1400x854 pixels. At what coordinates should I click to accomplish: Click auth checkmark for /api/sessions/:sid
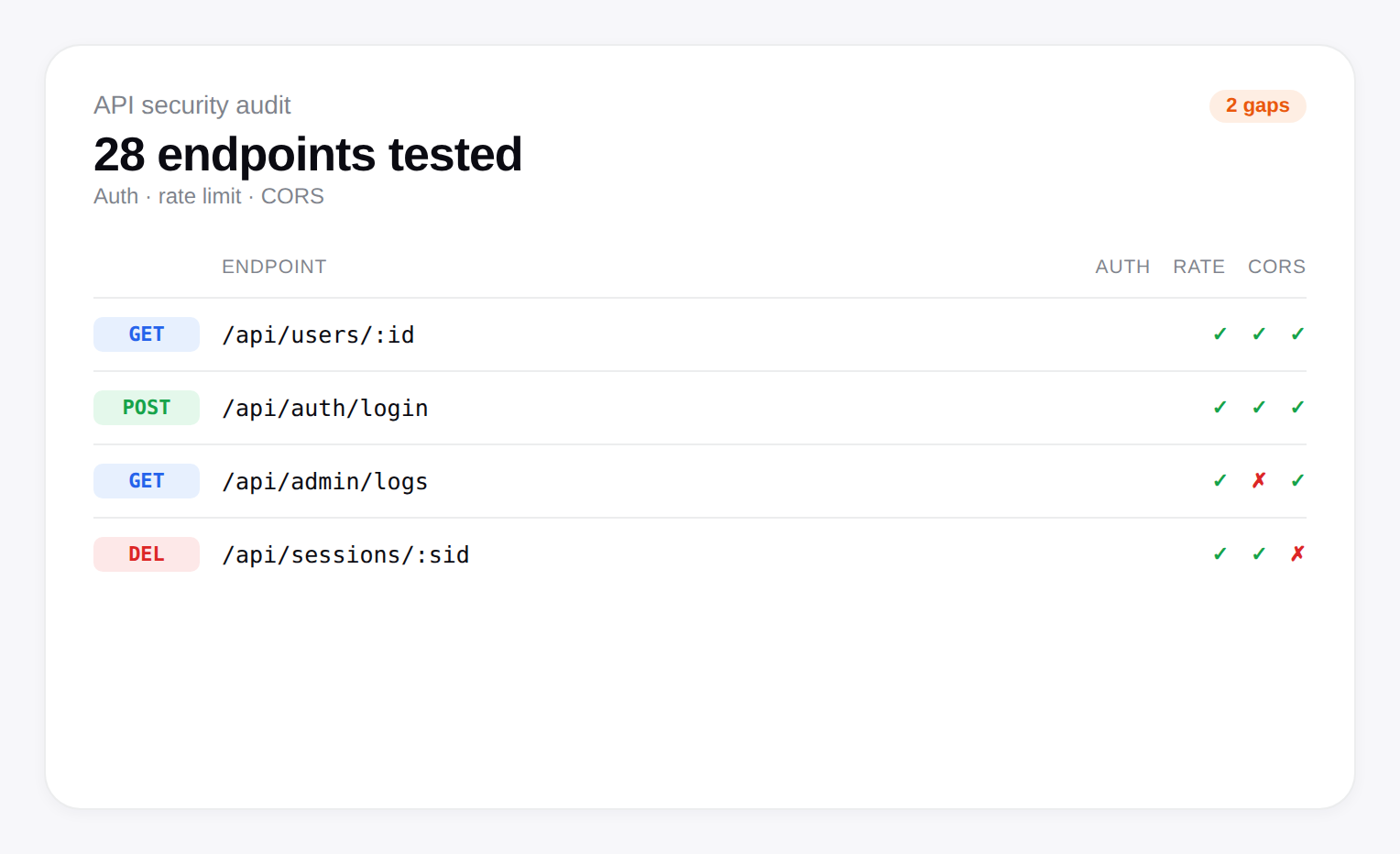1220,554
